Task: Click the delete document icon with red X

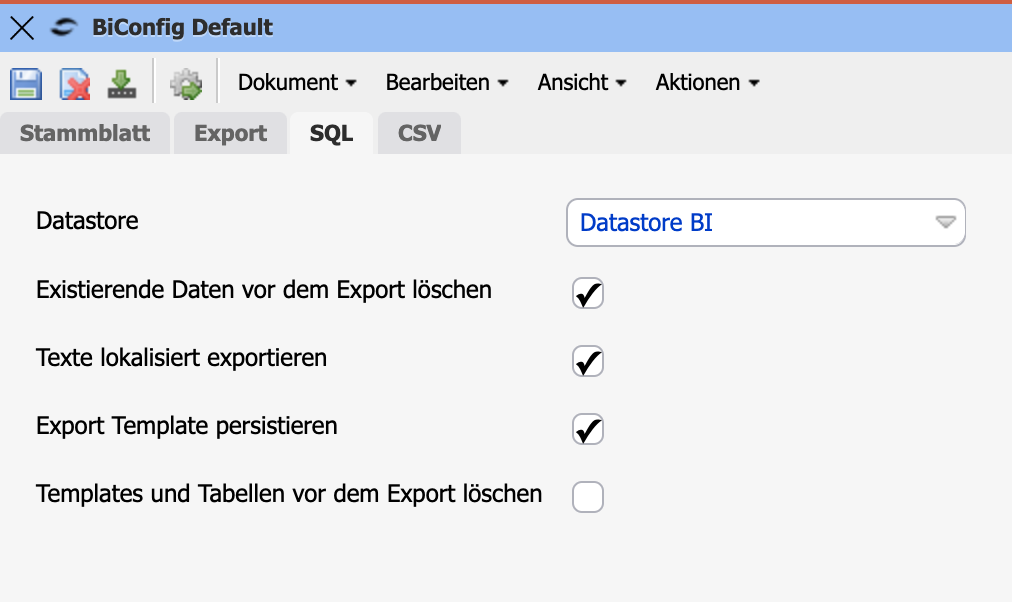Action: pyautogui.click(x=74, y=84)
